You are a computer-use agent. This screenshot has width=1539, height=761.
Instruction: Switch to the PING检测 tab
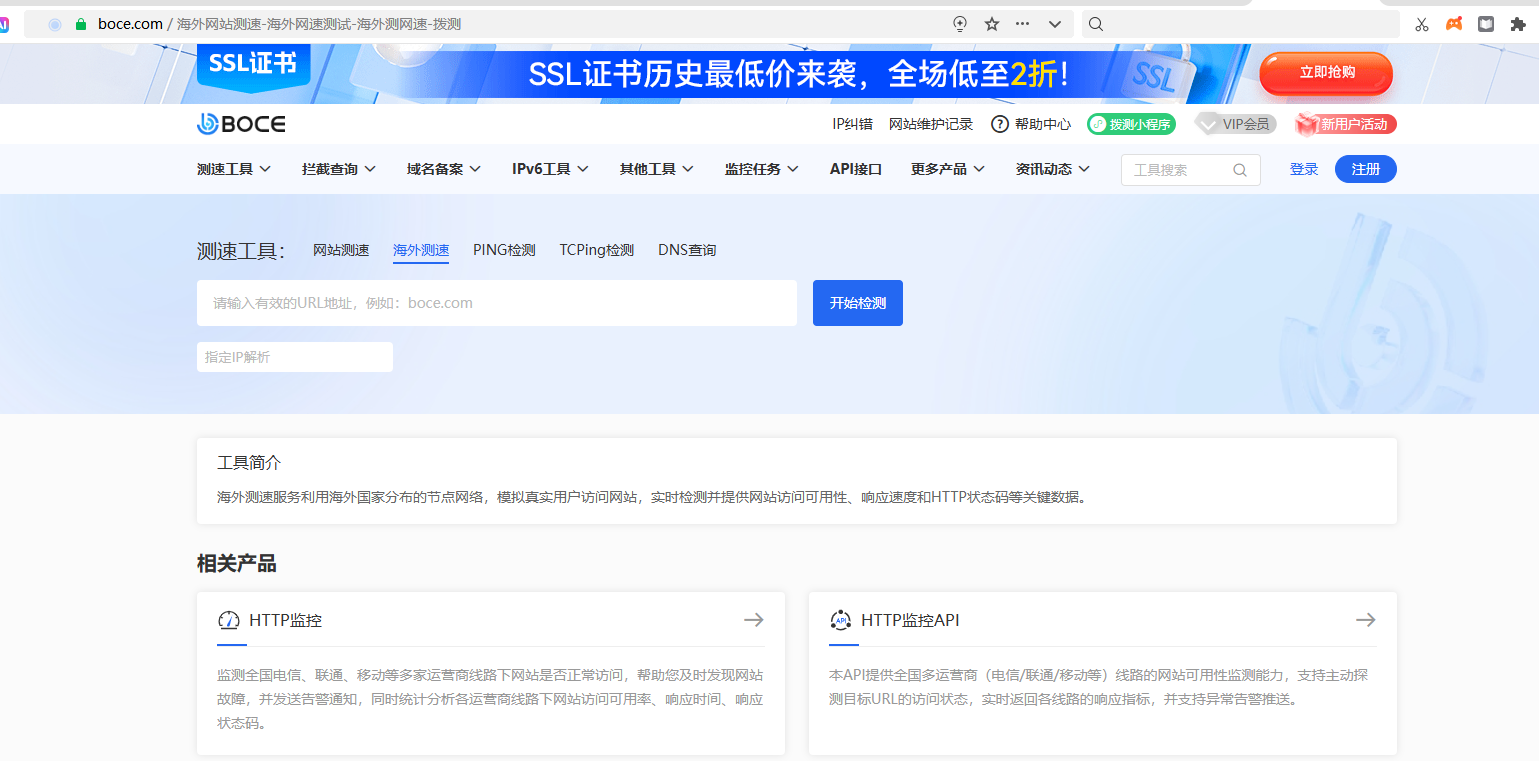coord(503,250)
